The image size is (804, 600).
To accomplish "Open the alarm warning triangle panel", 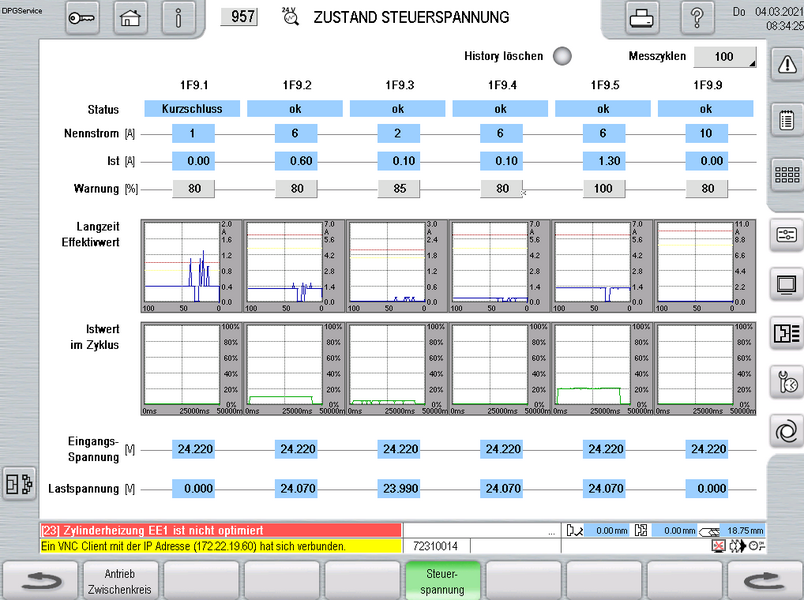I will point(785,62).
